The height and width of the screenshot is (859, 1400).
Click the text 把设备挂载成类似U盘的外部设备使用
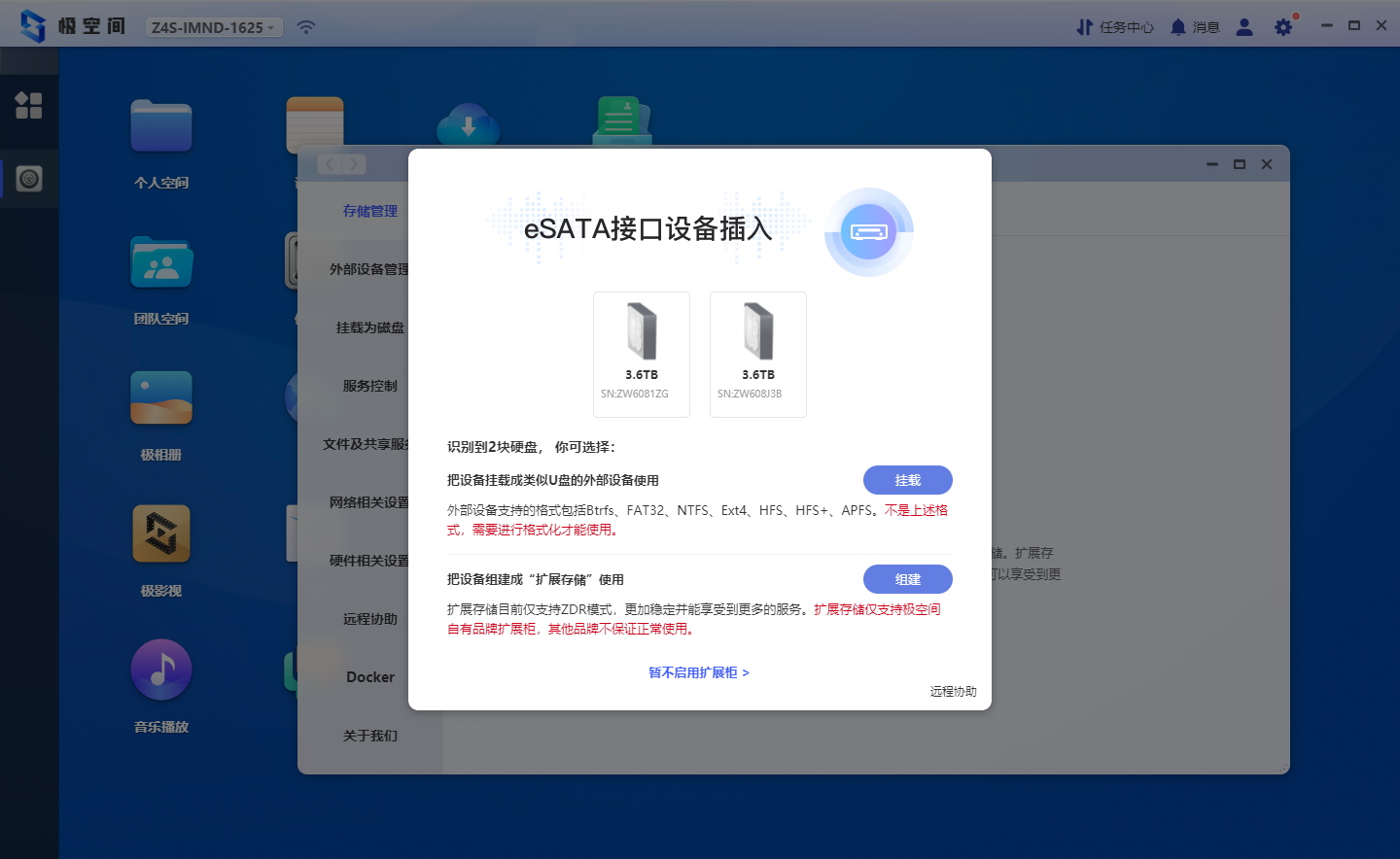click(553, 480)
